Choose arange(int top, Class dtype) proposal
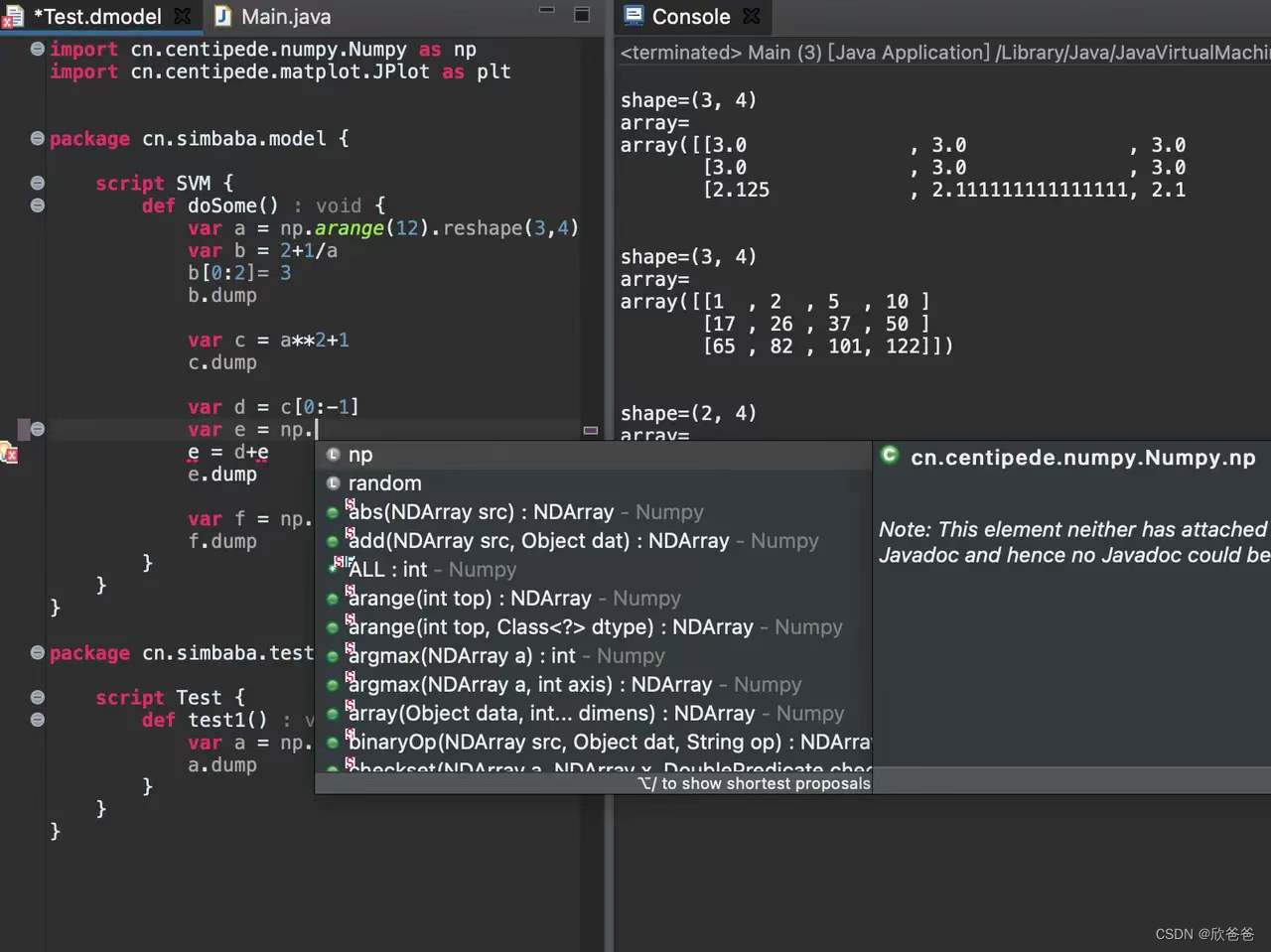The width and height of the screenshot is (1271, 952). pyautogui.click(x=594, y=627)
